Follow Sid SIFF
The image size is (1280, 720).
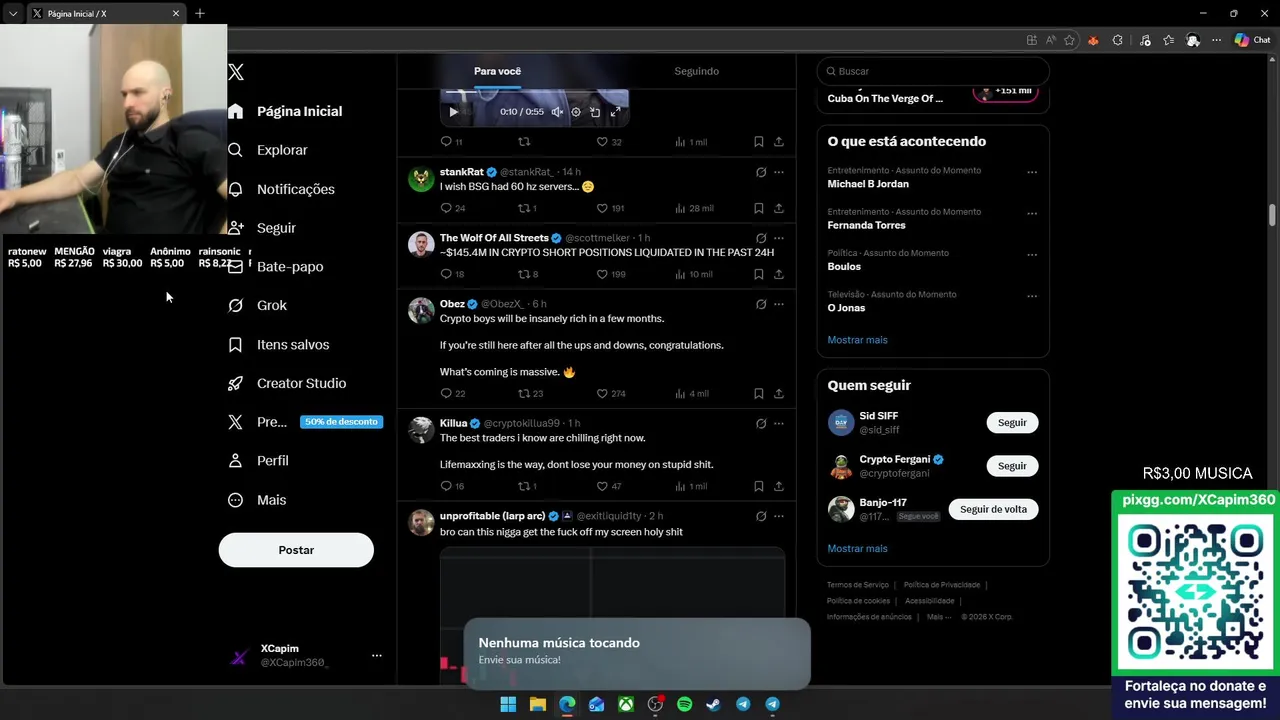pyautogui.click(x=1012, y=422)
